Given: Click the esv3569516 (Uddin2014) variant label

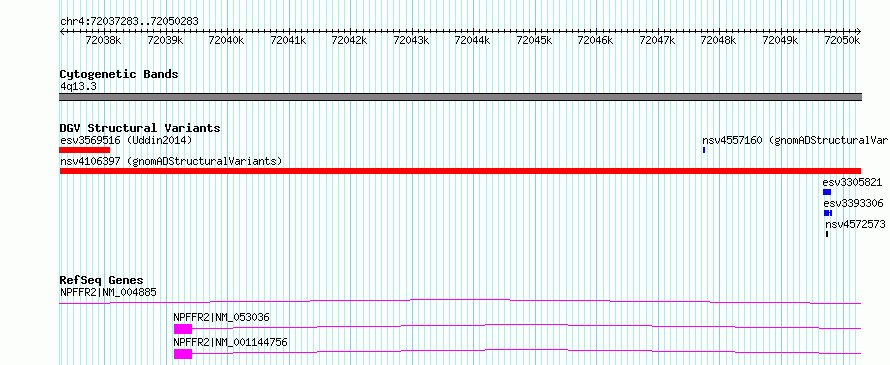Looking at the screenshot, I should tap(126, 140).
